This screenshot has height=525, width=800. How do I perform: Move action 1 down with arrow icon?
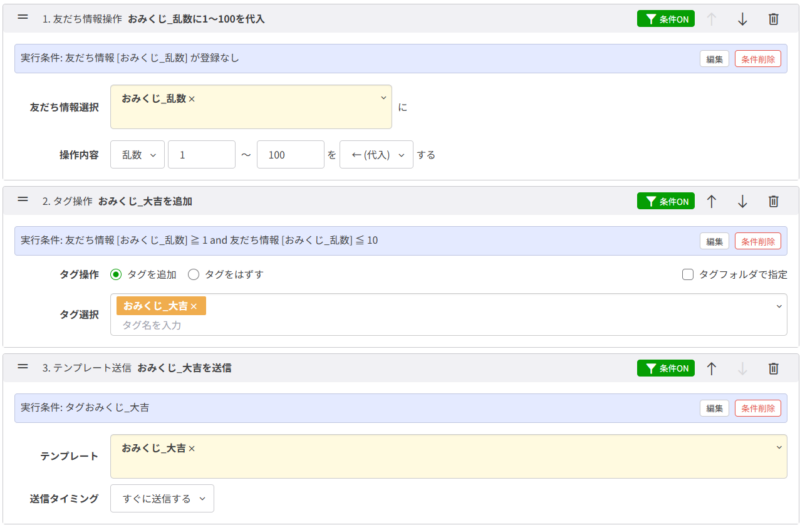[742, 19]
